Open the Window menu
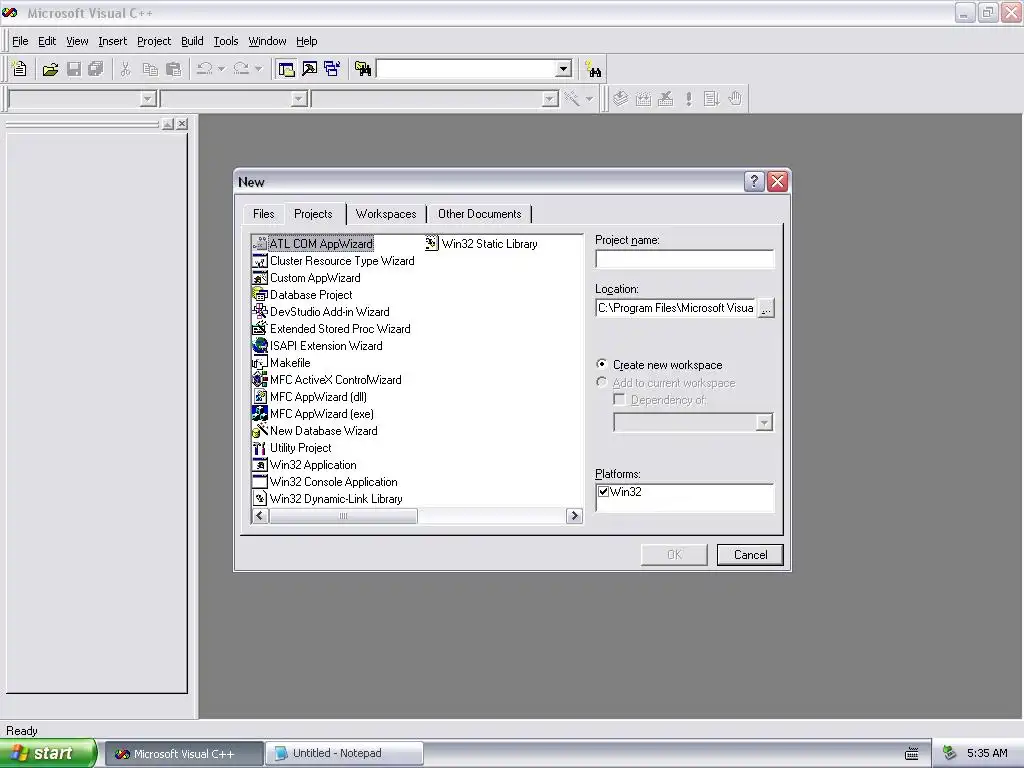The width and height of the screenshot is (1024, 768). click(267, 41)
